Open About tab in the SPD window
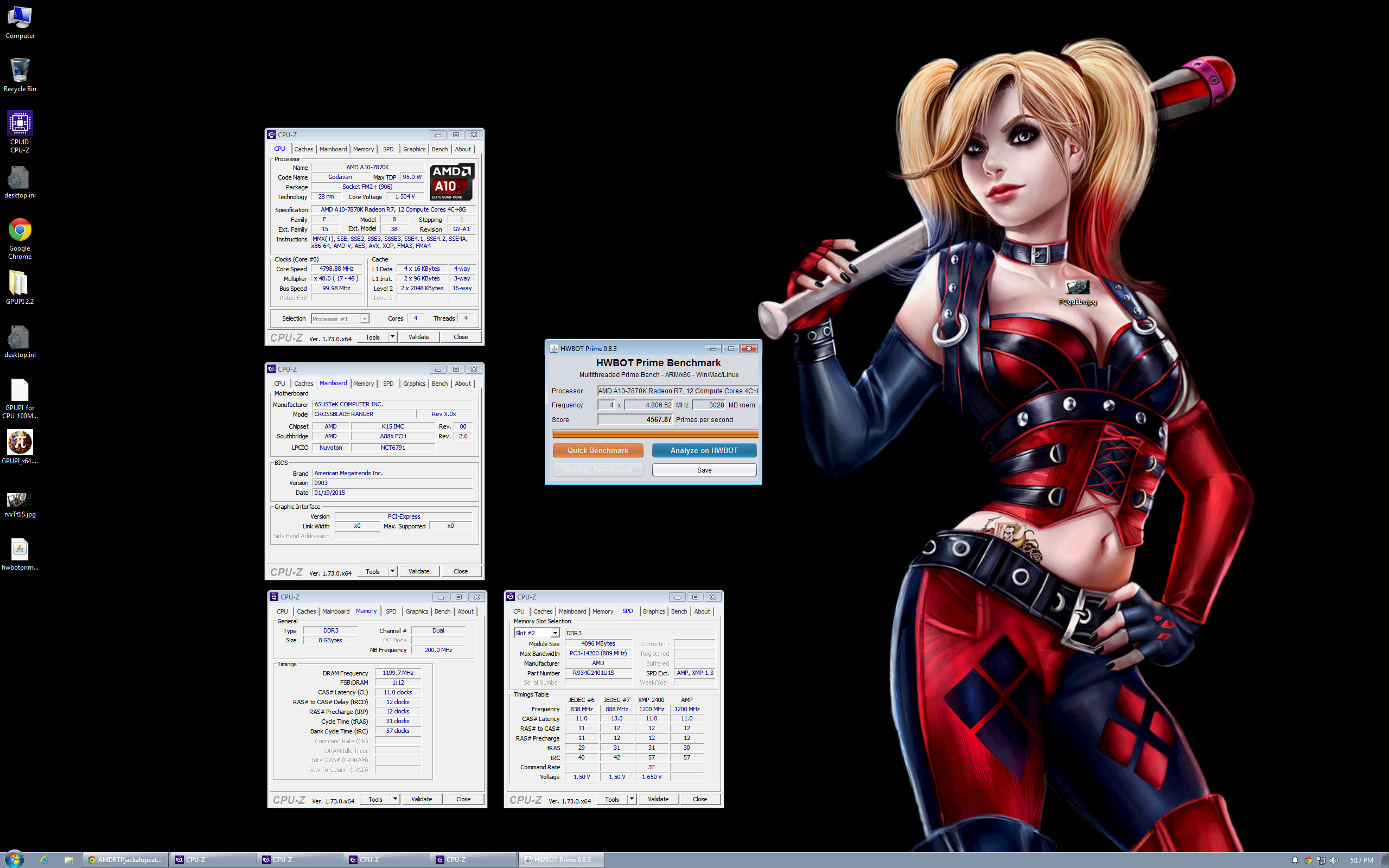Viewport: 1389px width, 868px height. 702,611
